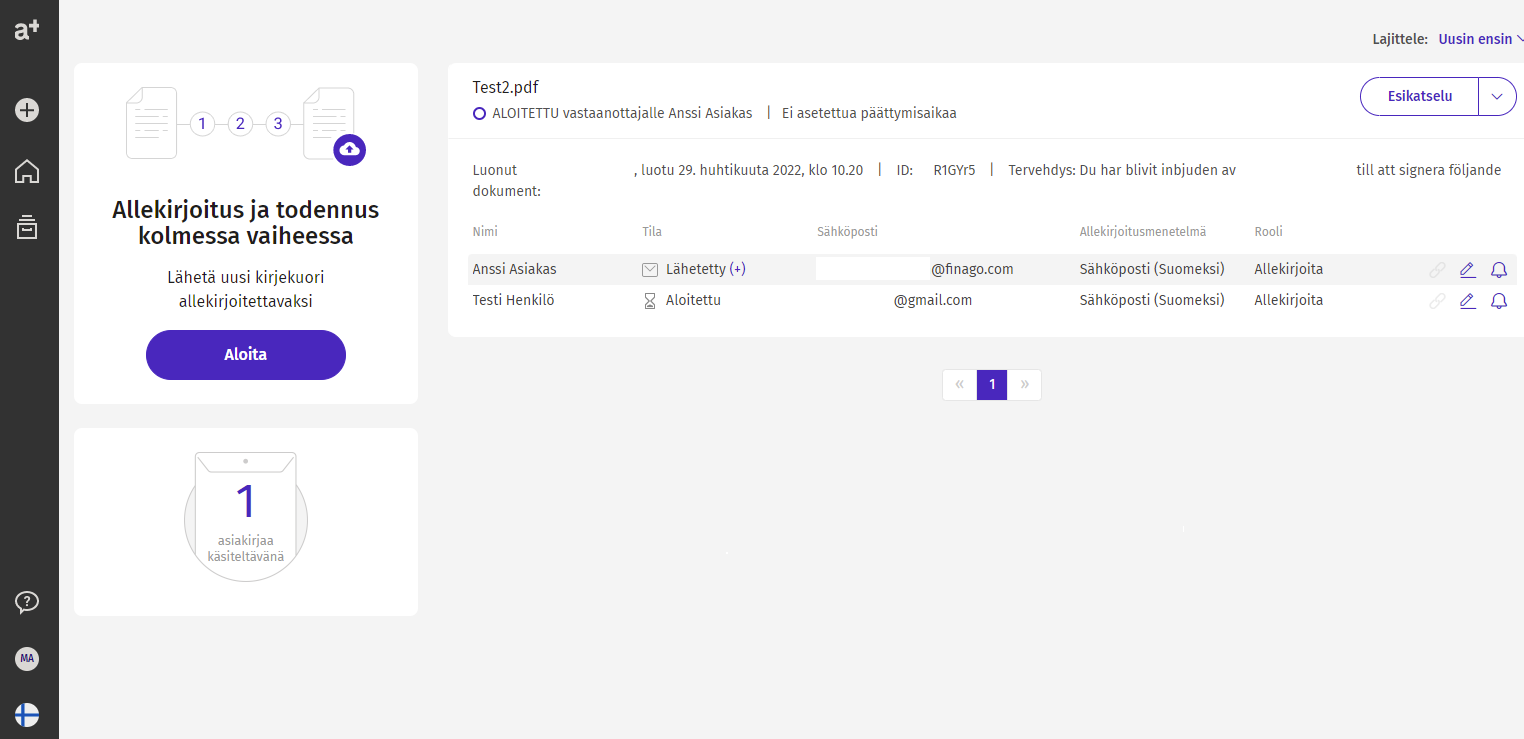Click reminder bell icon for Anssi Asiakas
Screen dimensions: 1524x739
(1498, 270)
